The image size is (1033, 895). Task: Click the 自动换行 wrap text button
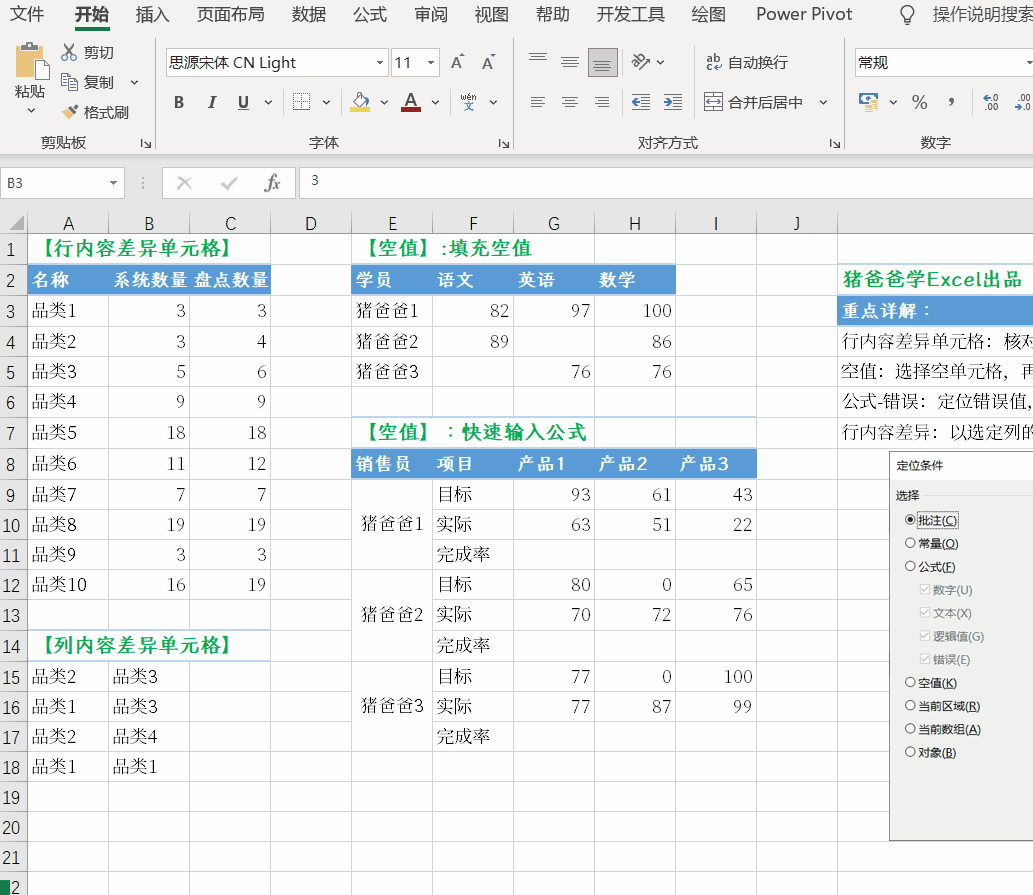(746, 63)
